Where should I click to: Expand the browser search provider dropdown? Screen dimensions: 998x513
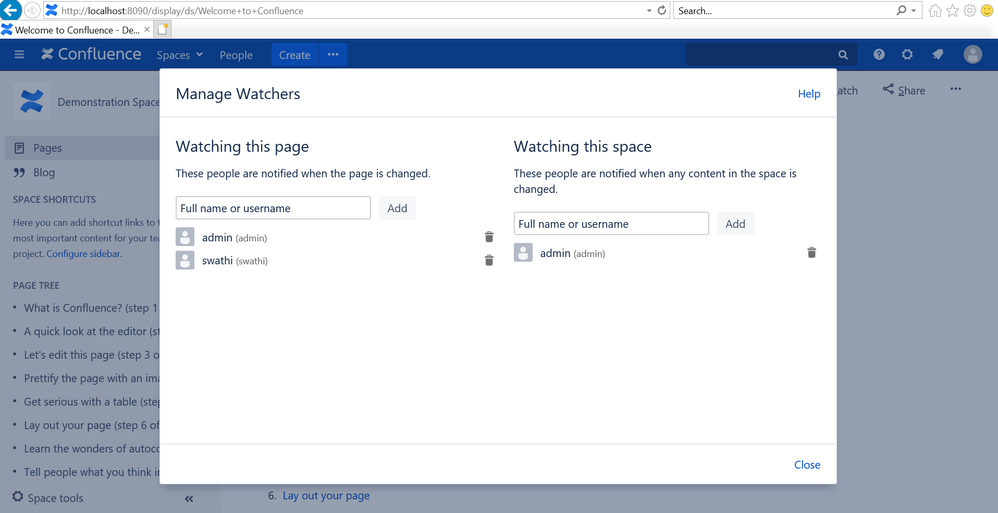[915, 10]
